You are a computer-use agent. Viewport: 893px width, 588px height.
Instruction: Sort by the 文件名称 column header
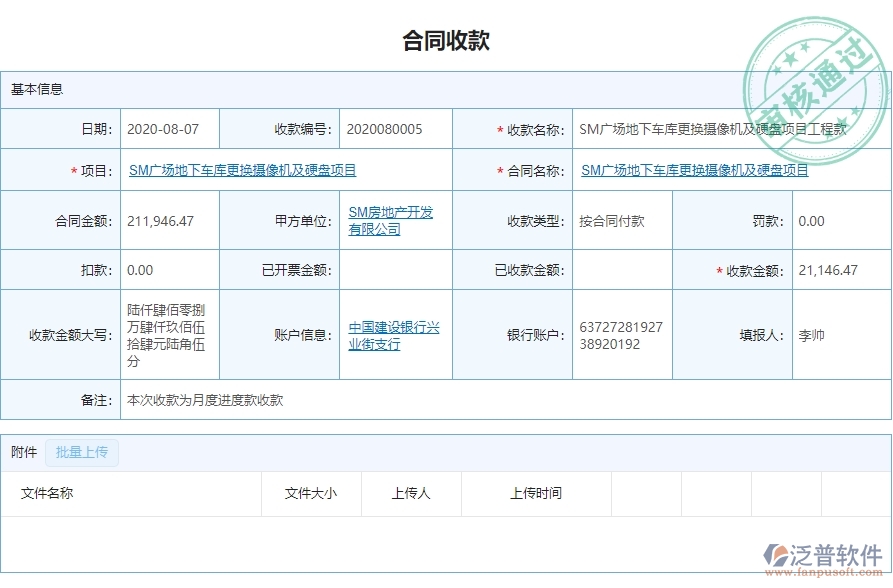[47, 493]
